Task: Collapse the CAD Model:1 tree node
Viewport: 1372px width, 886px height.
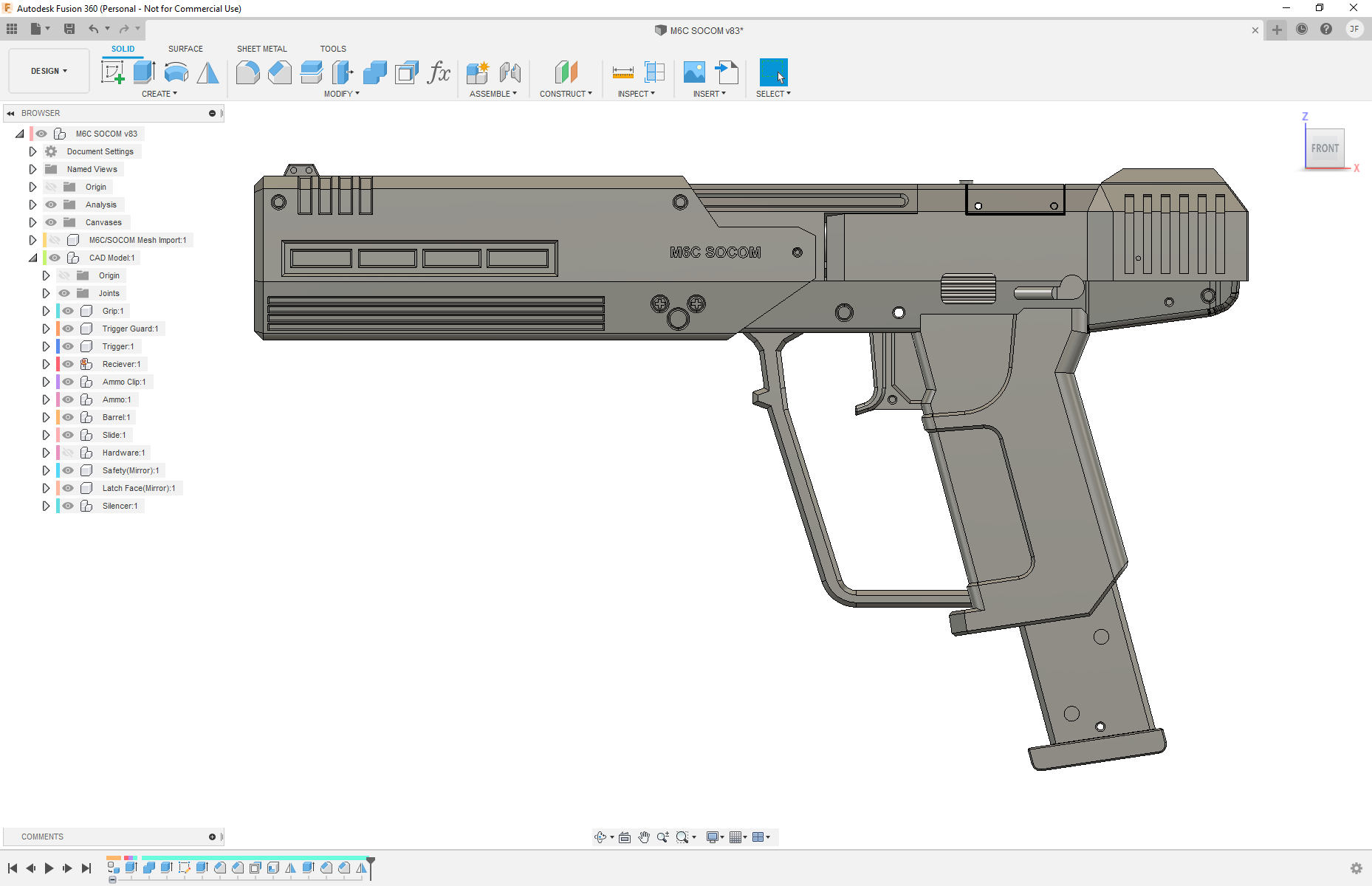Action: point(32,258)
